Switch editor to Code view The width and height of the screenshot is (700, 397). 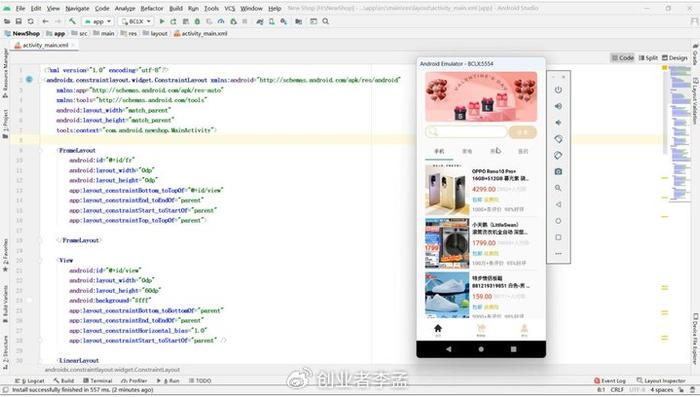point(622,58)
